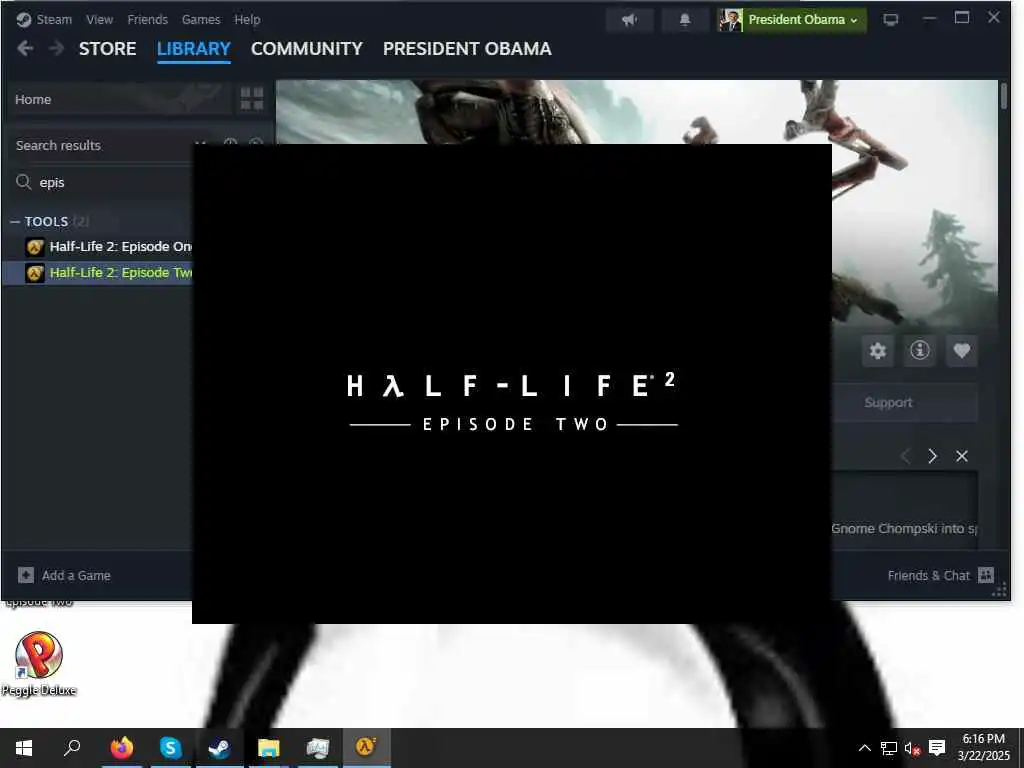This screenshot has height=768, width=1024.
Task: Show the previous item with left chevron
Action: (x=905, y=456)
